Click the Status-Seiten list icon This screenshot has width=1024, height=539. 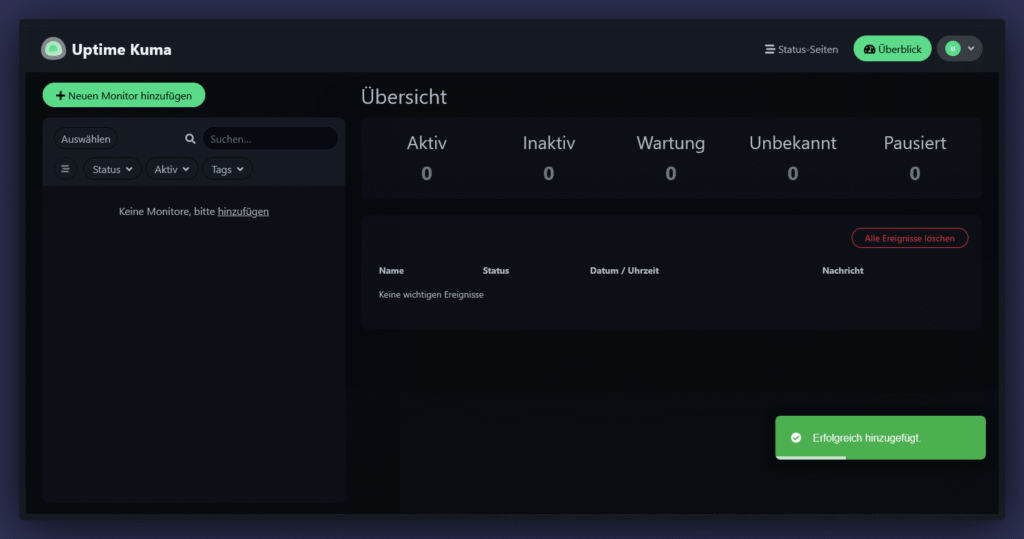[x=769, y=49]
